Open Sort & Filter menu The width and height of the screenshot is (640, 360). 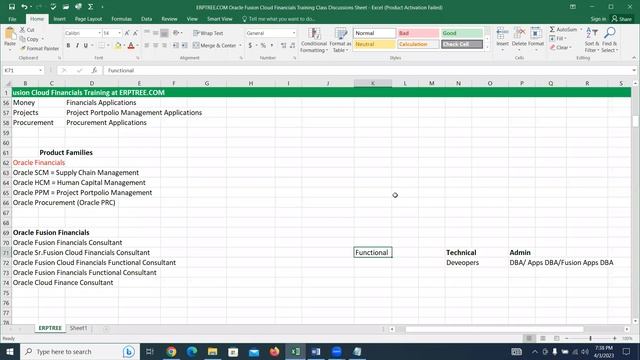[x=591, y=40]
